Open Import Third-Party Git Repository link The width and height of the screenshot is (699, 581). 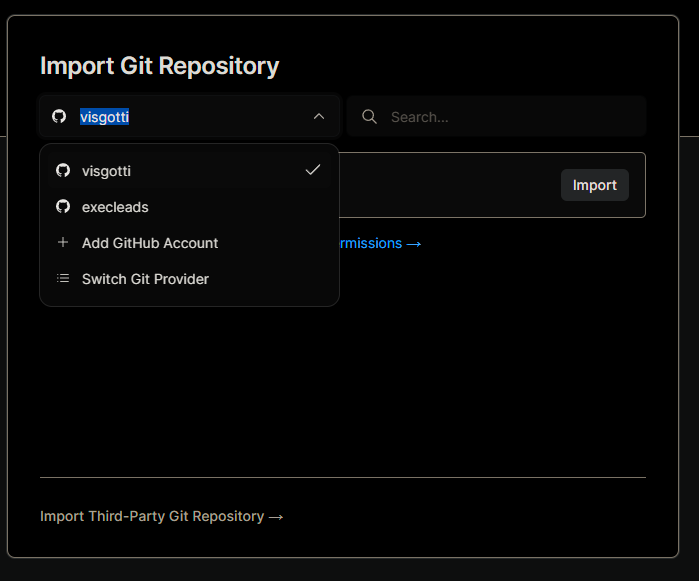[161, 516]
